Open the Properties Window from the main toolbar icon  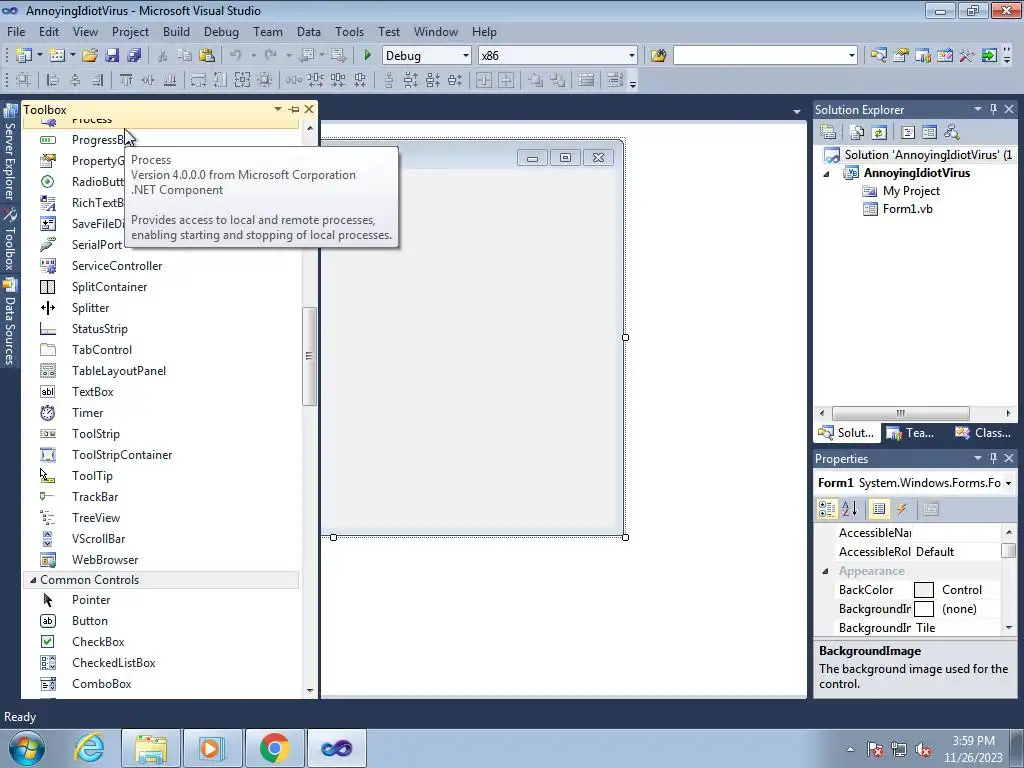901,56
